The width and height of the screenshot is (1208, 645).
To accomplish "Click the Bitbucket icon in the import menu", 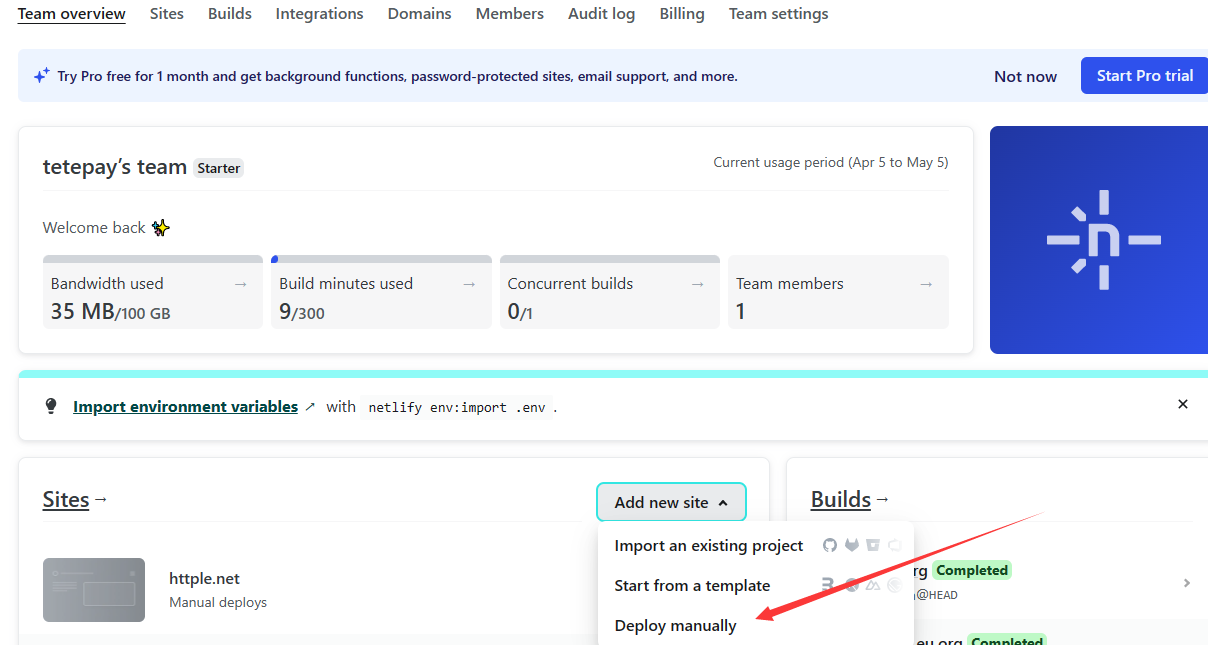I will 873,545.
